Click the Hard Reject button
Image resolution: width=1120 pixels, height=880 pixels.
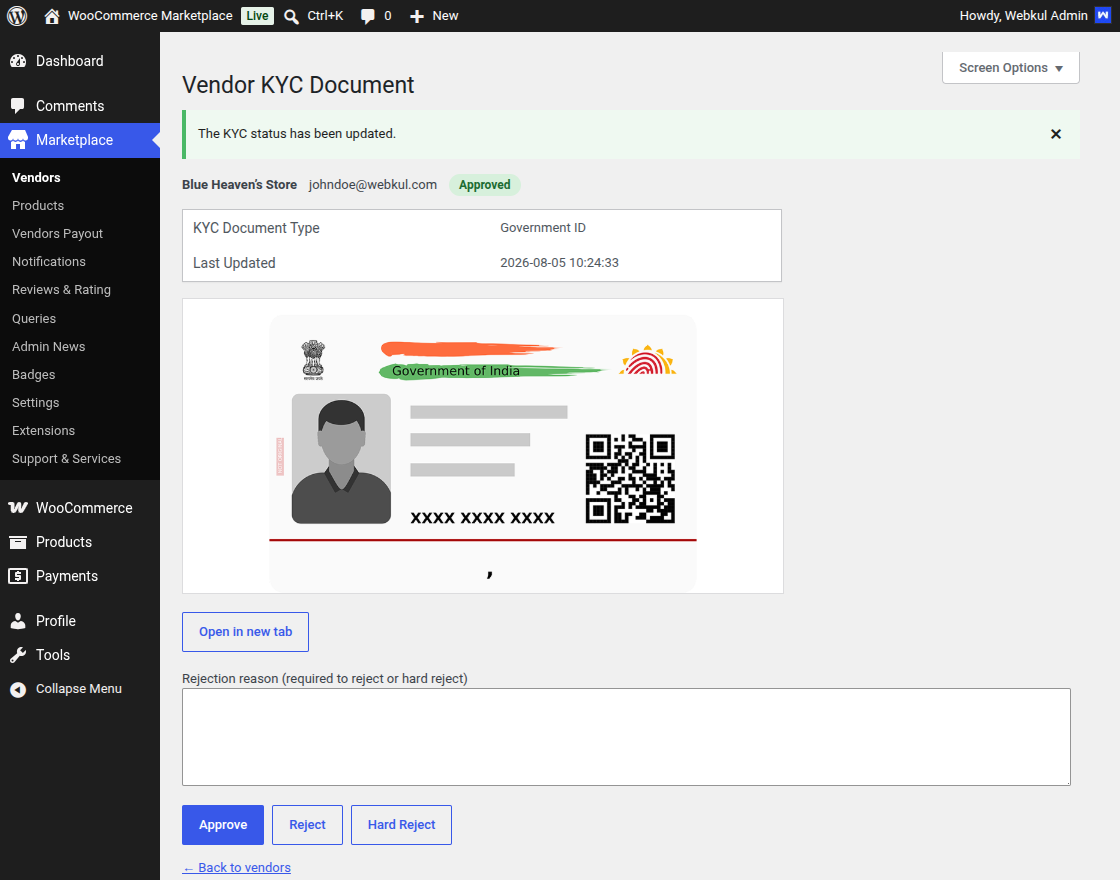[x=401, y=825]
